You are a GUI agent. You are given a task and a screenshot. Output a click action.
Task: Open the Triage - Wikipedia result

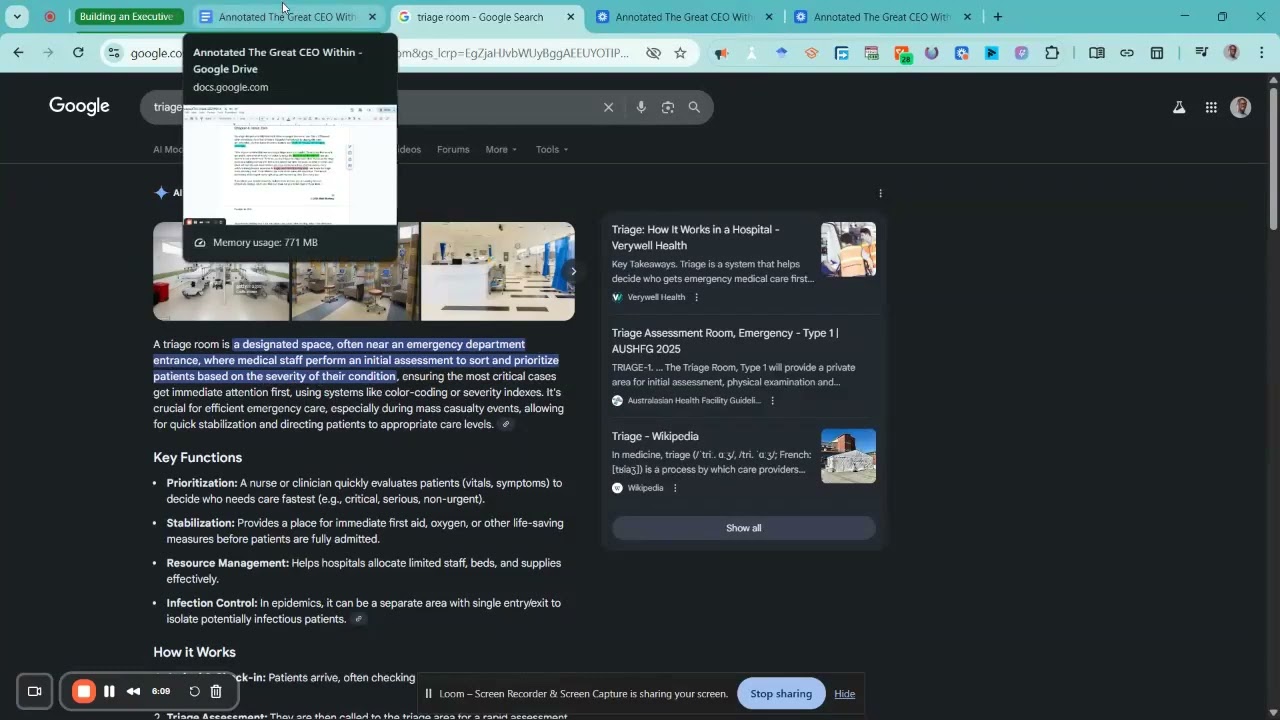tap(655, 436)
